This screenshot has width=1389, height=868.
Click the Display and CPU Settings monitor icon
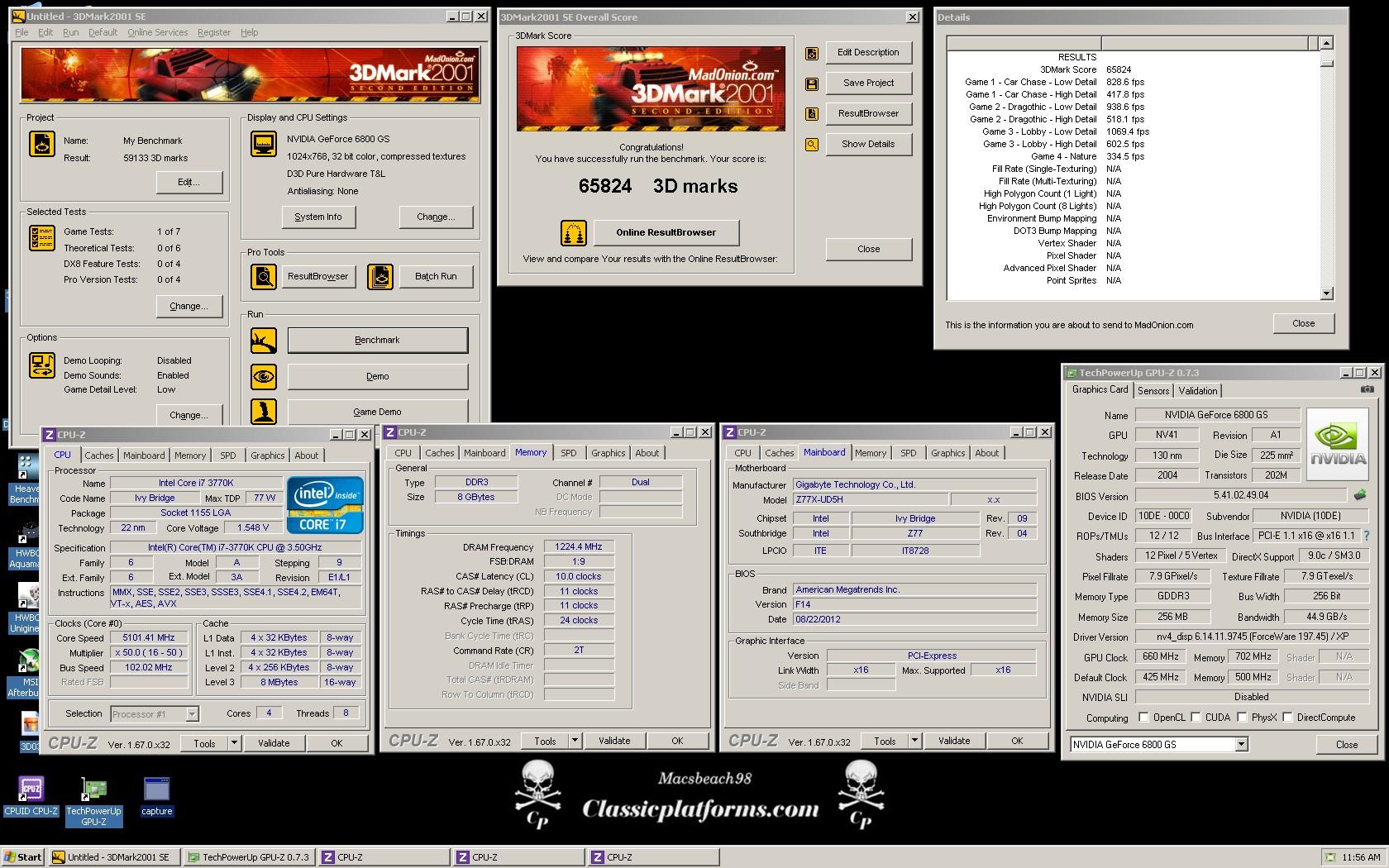(264, 144)
